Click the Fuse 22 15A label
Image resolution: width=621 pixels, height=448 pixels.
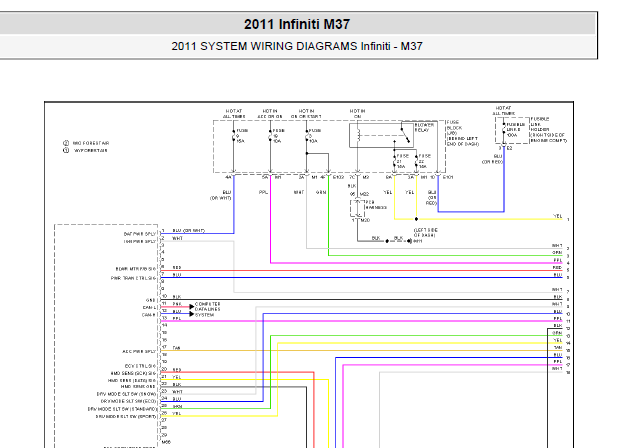424,161
